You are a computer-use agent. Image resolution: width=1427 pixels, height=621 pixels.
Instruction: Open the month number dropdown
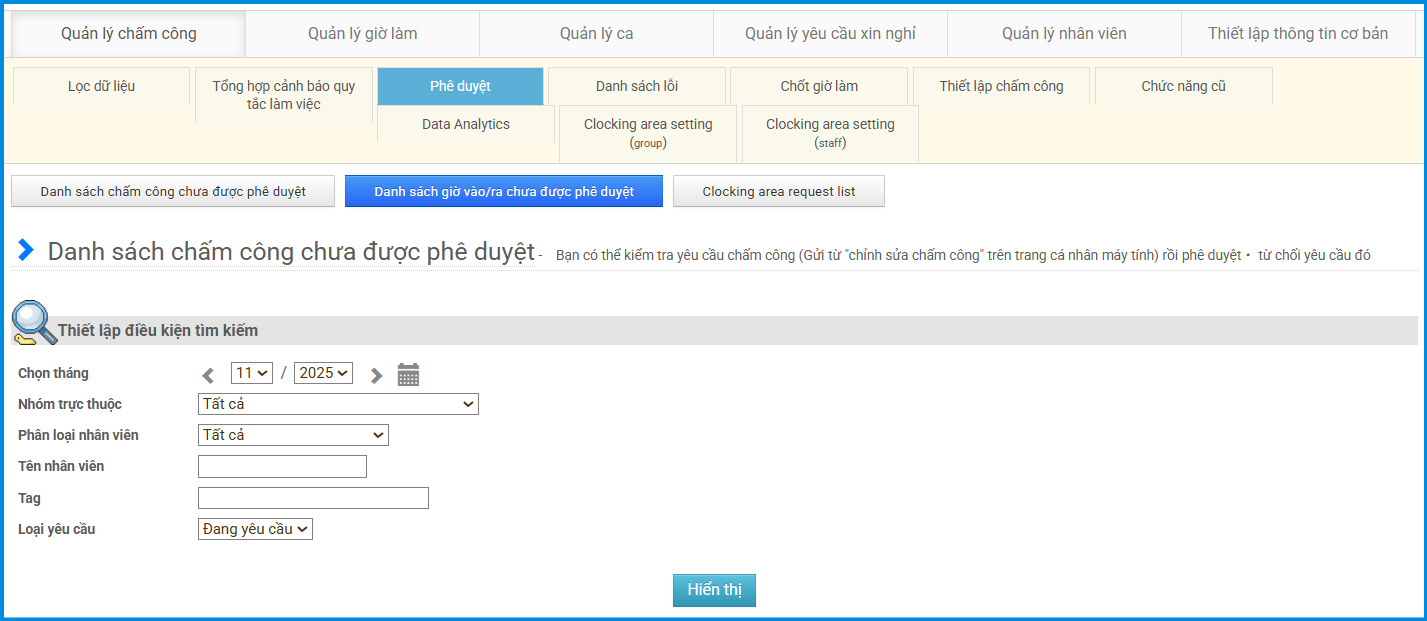(251, 373)
